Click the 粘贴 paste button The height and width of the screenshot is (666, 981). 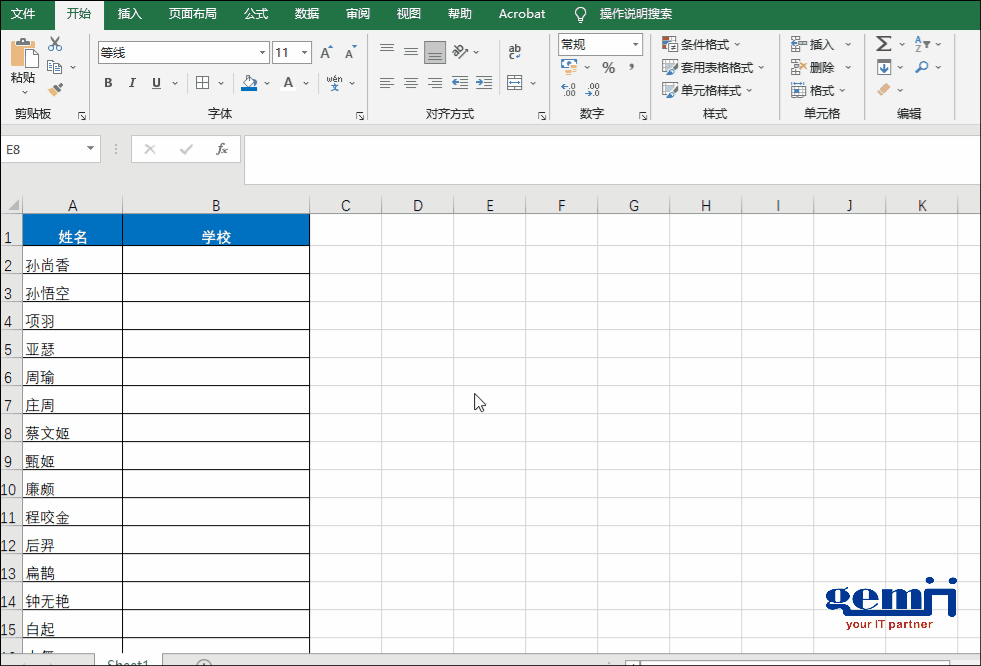[x=23, y=62]
